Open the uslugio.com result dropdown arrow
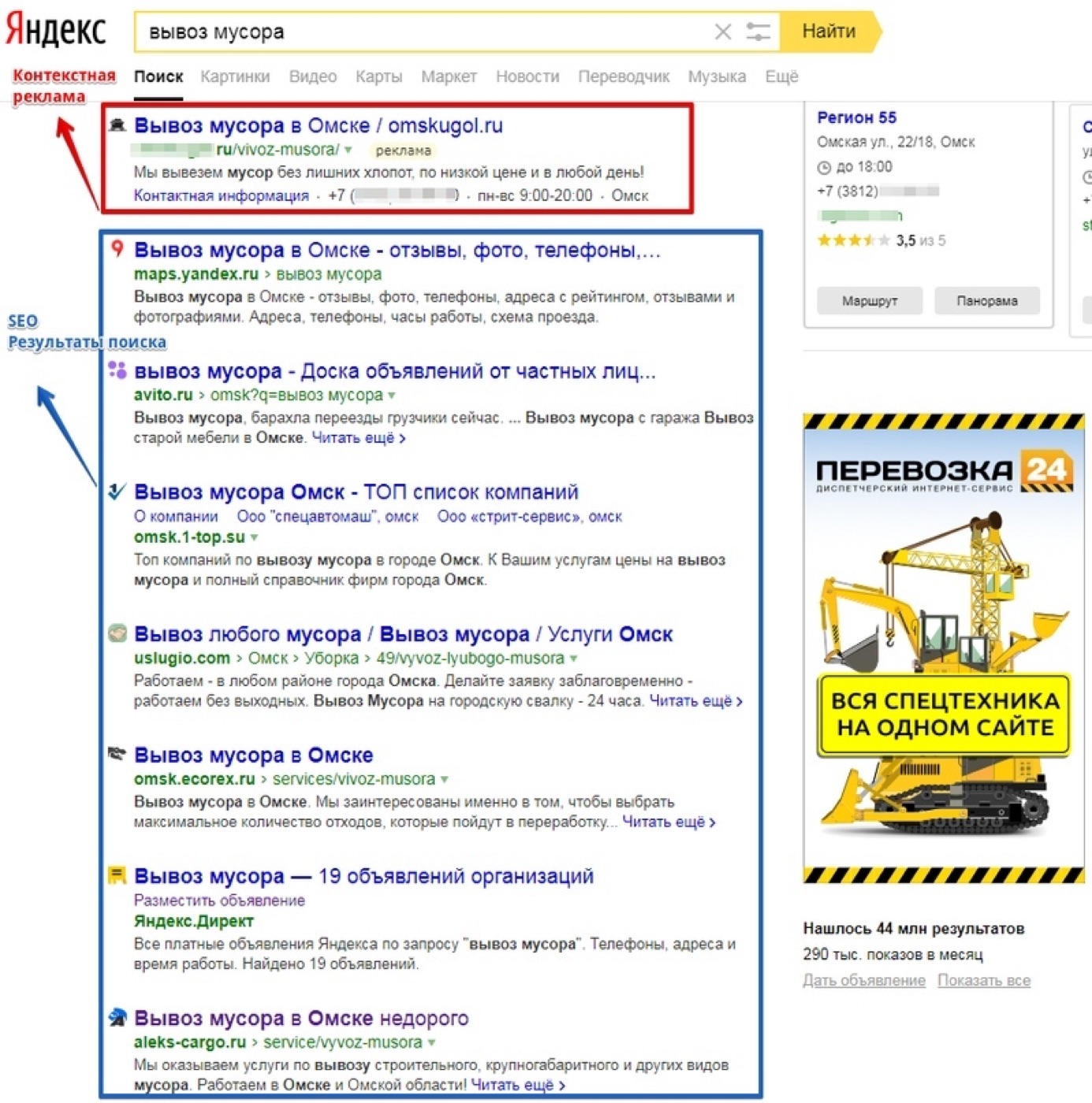Screen dimensions: 1092x1103 tap(574, 659)
